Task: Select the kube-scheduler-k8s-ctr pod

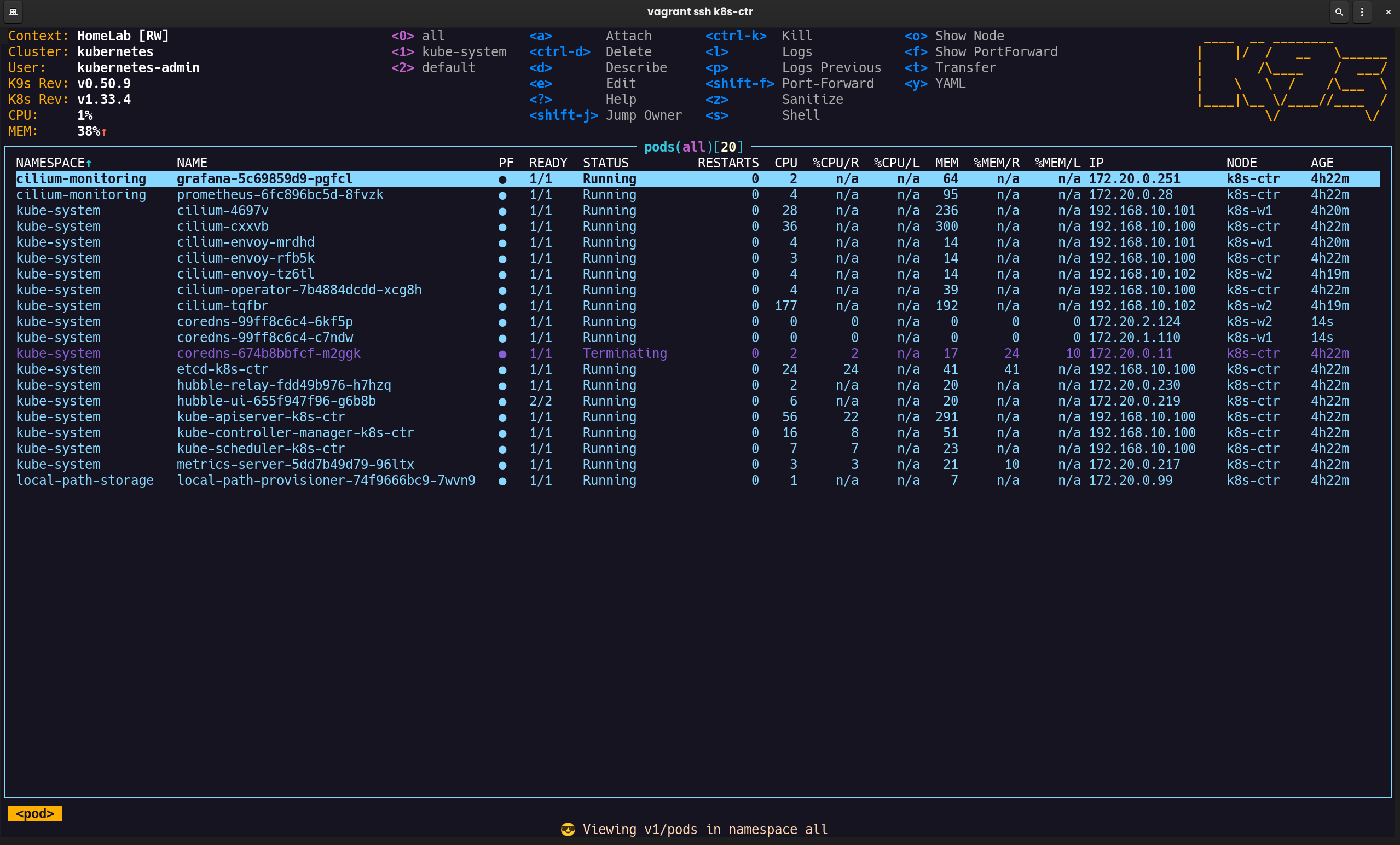Action: [x=698, y=449]
